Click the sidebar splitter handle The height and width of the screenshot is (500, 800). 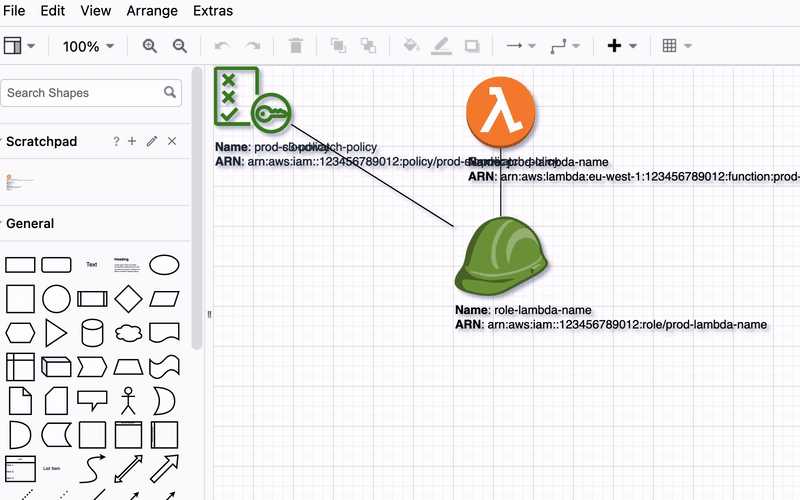[x=209, y=314]
